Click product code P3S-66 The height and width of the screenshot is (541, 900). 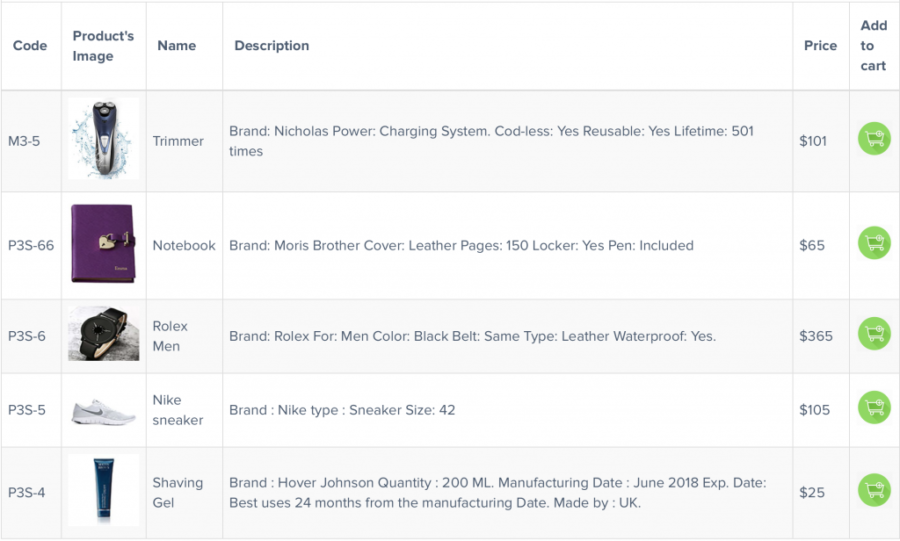pos(31,245)
